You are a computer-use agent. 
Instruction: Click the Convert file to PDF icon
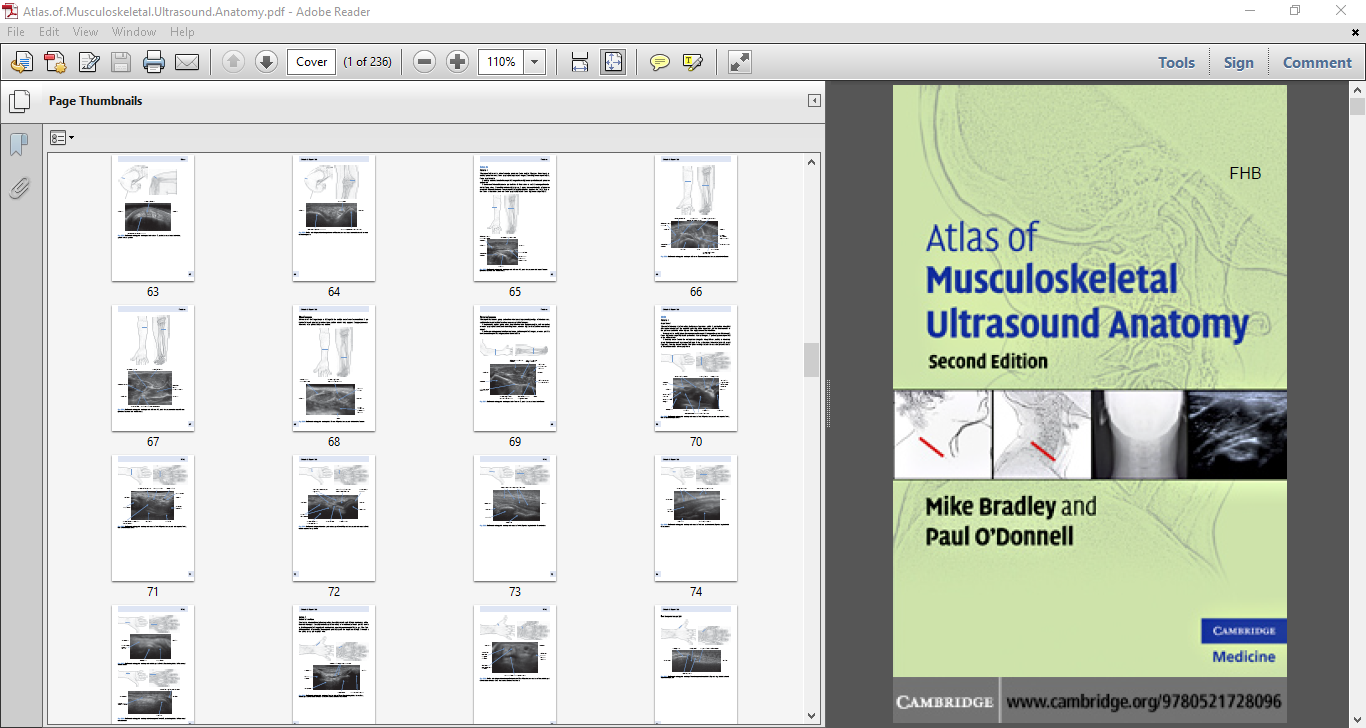tap(55, 62)
